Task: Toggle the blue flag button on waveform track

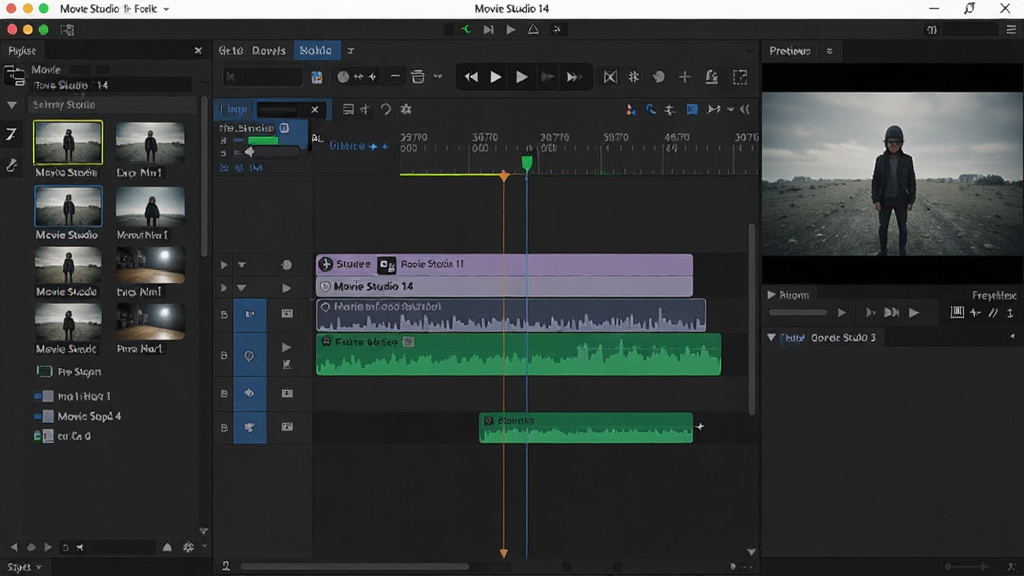Action: [x=249, y=315]
